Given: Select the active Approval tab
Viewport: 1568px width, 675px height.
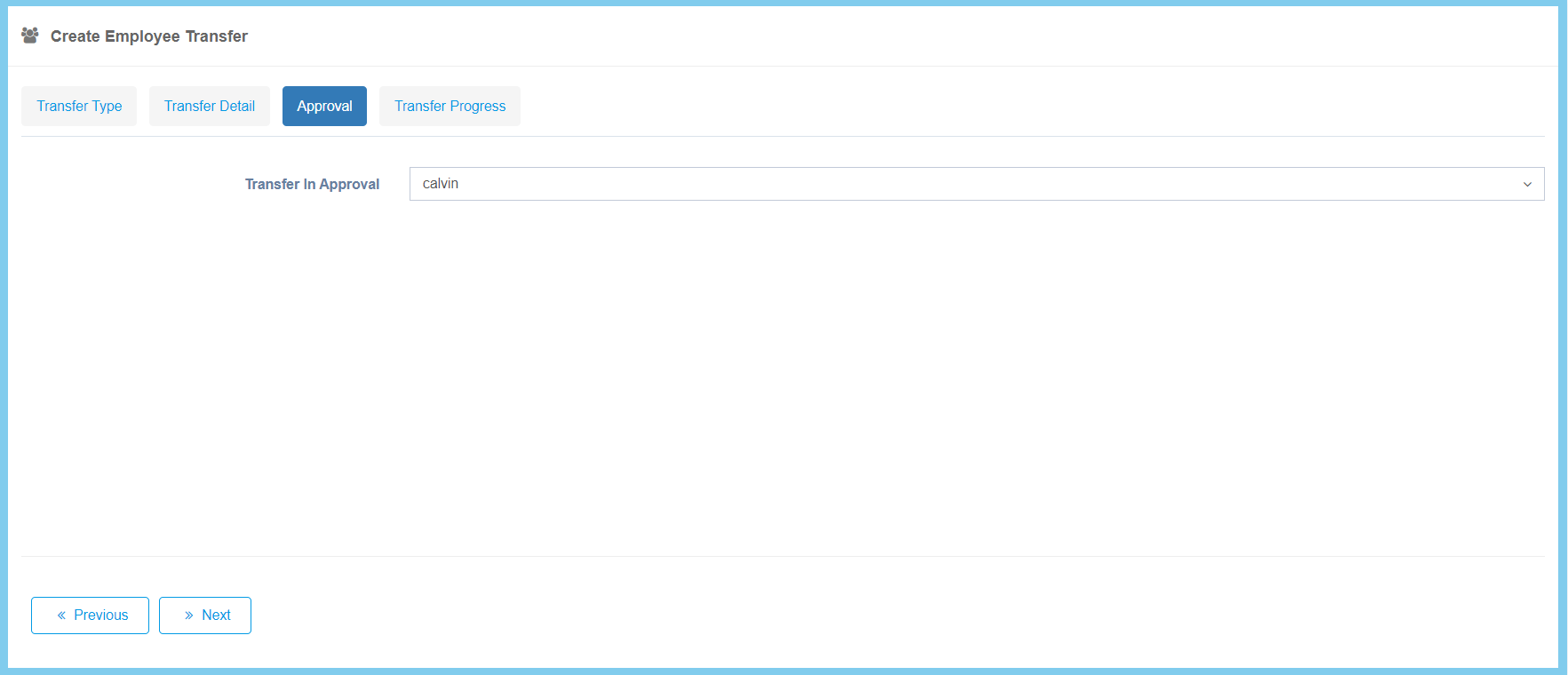Looking at the screenshot, I should 324,106.
